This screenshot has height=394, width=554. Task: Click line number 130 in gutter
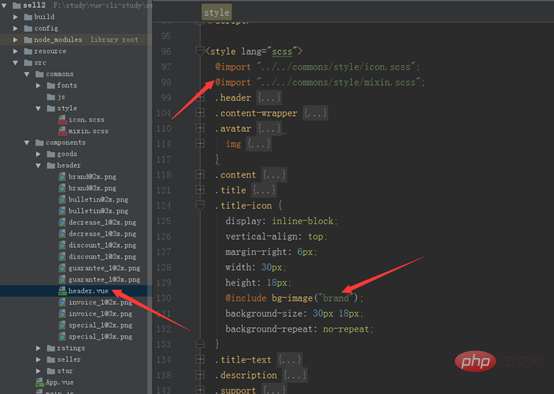coord(164,299)
